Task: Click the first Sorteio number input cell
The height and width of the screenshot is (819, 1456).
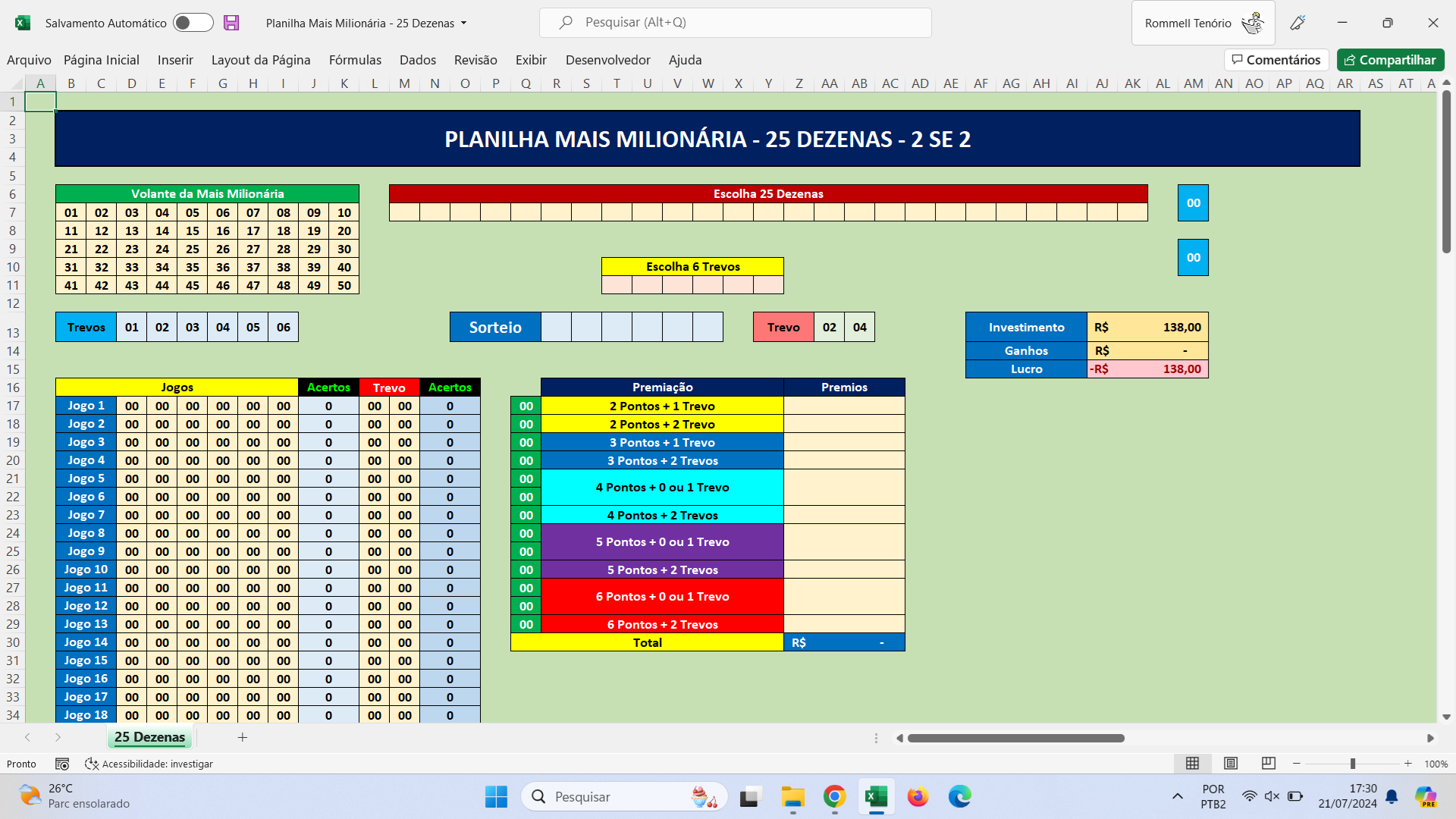Action: 557,327
